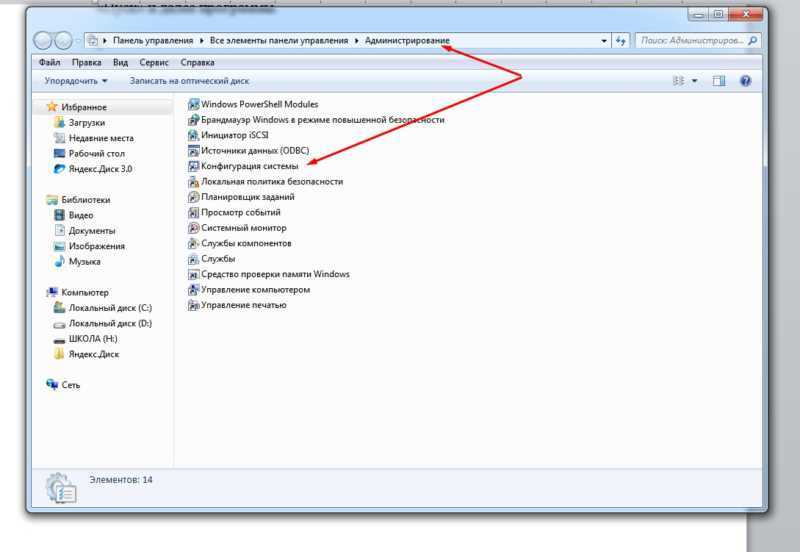Click the Службы компонентов icon

[193, 243]
